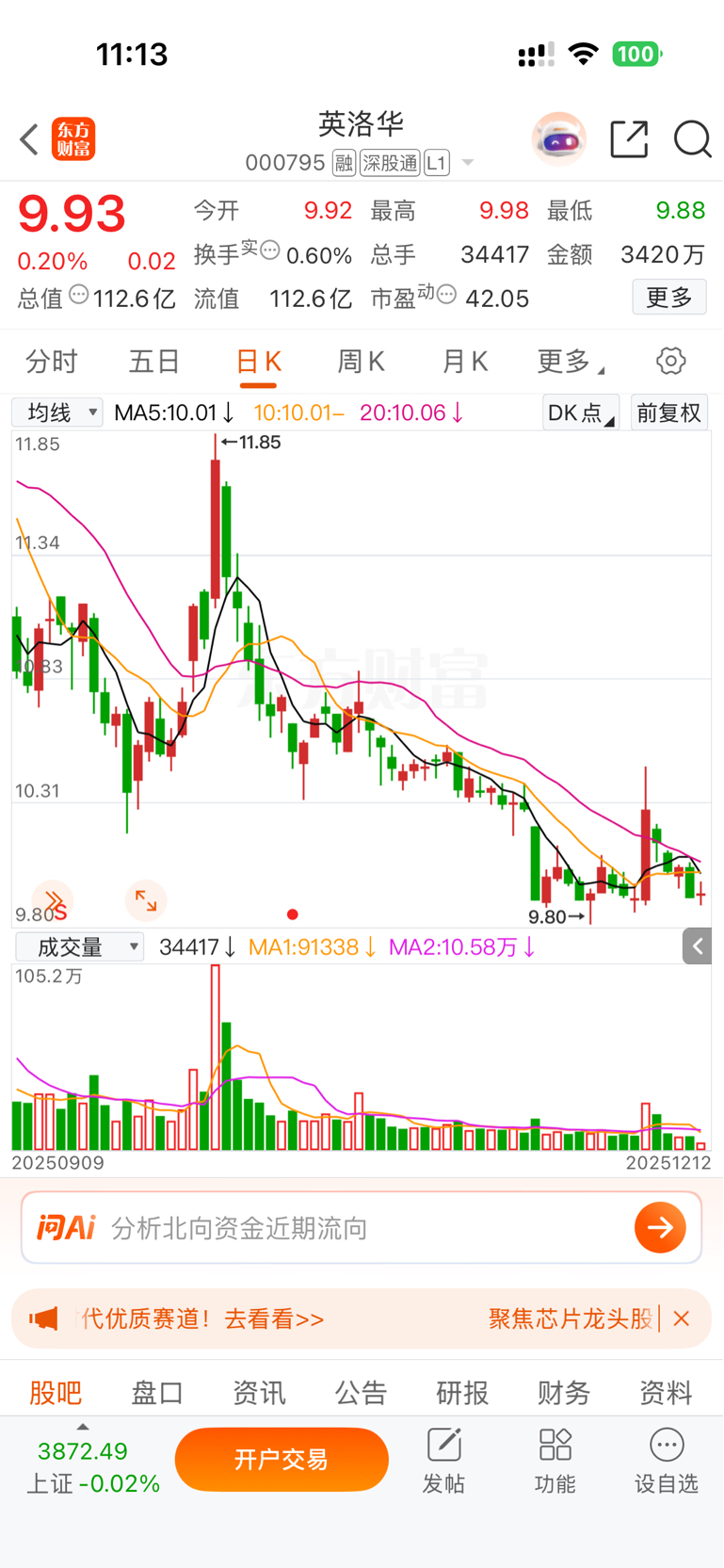
Task: Tap the L1 quote level badge
Action: coord(436,163)
